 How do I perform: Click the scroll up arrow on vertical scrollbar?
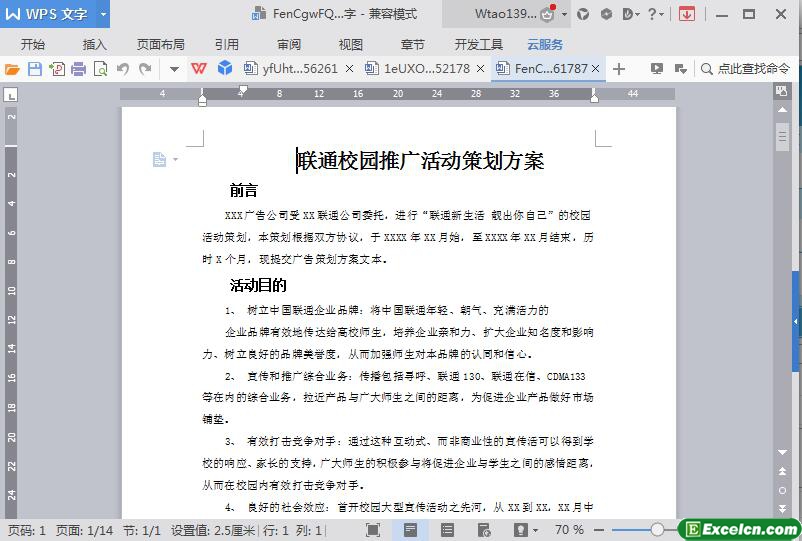click(783, 109)
